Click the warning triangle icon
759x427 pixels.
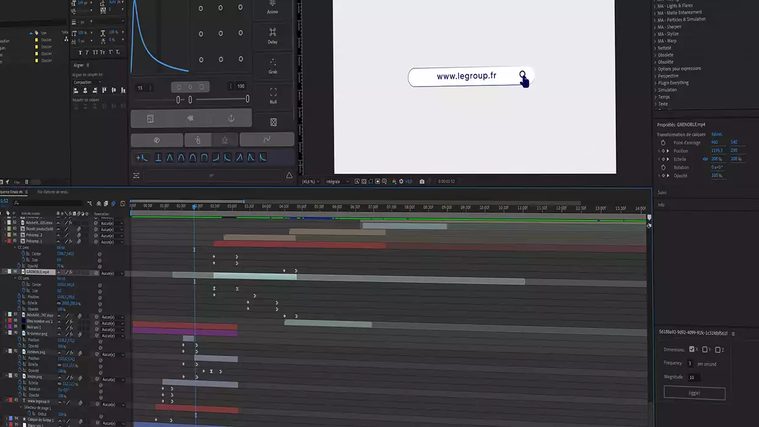[289, 175]
